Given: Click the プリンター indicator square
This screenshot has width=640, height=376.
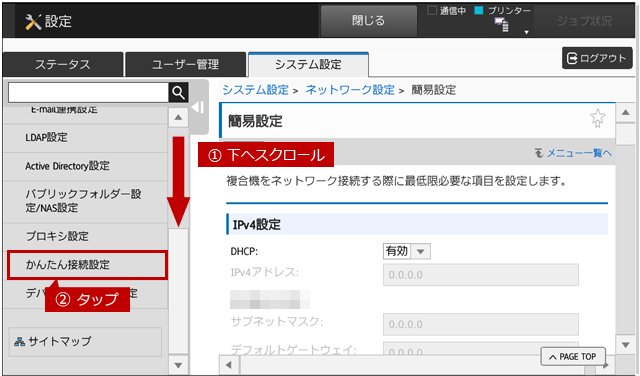Looking at the screenshot, I should point(479,11).
